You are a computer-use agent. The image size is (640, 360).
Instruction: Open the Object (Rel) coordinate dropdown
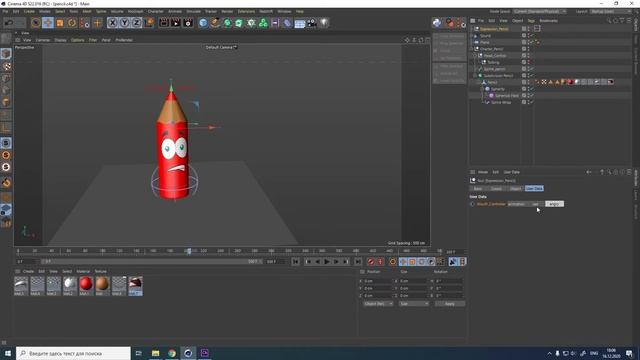coord(378,304)
